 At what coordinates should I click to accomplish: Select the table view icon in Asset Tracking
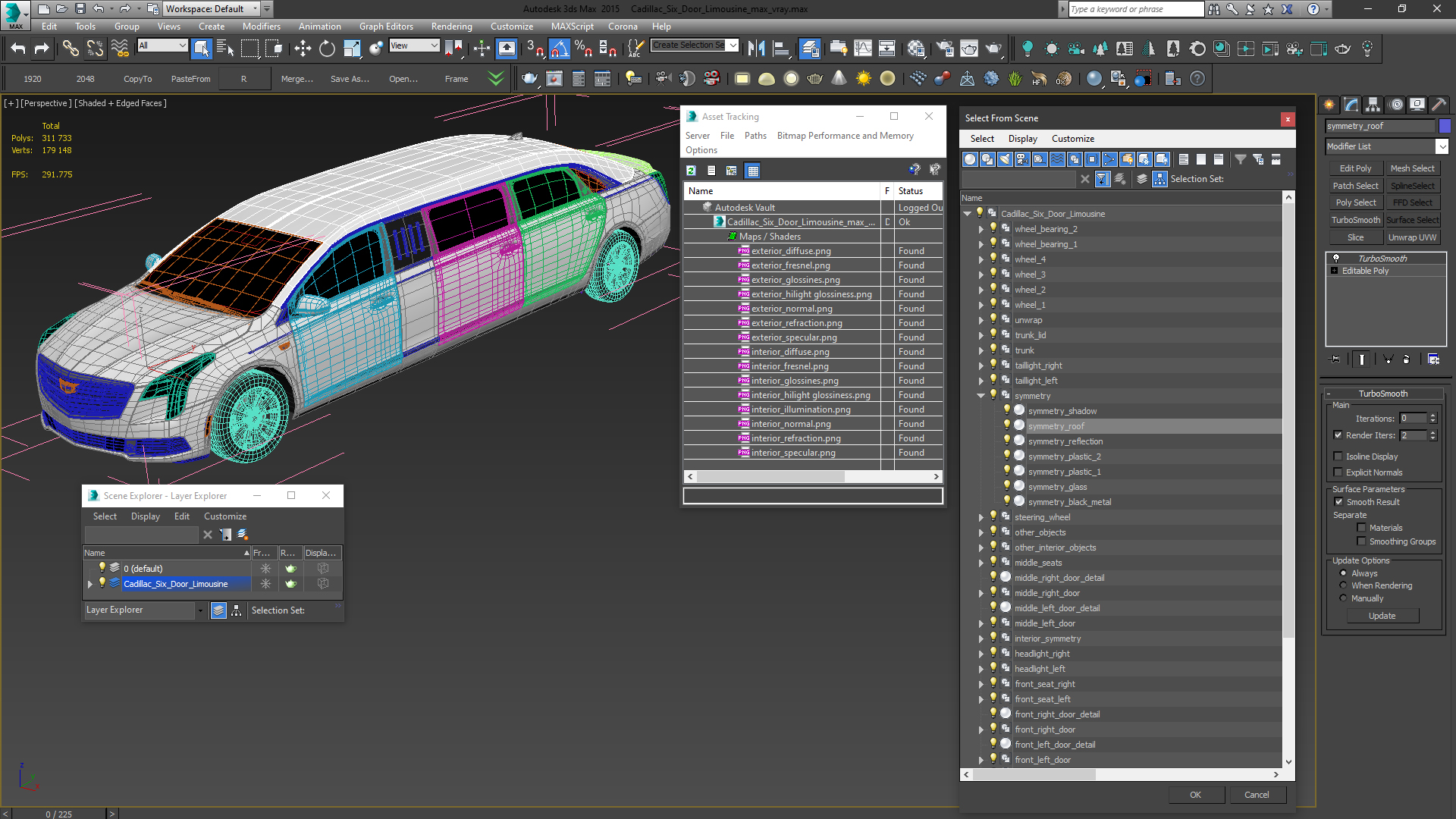(x=753, y=171)
